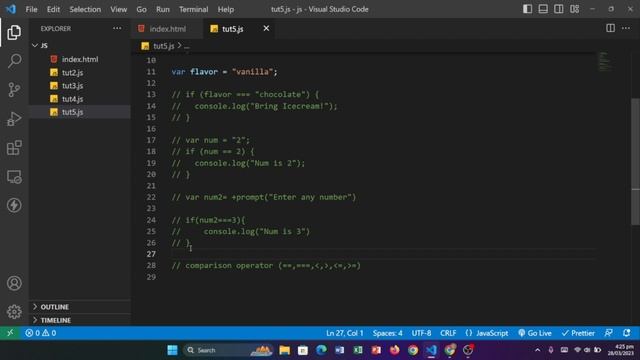This screenshot has width=640, height=360.
Task: Open the Extensions view
Action: point(14,148)
